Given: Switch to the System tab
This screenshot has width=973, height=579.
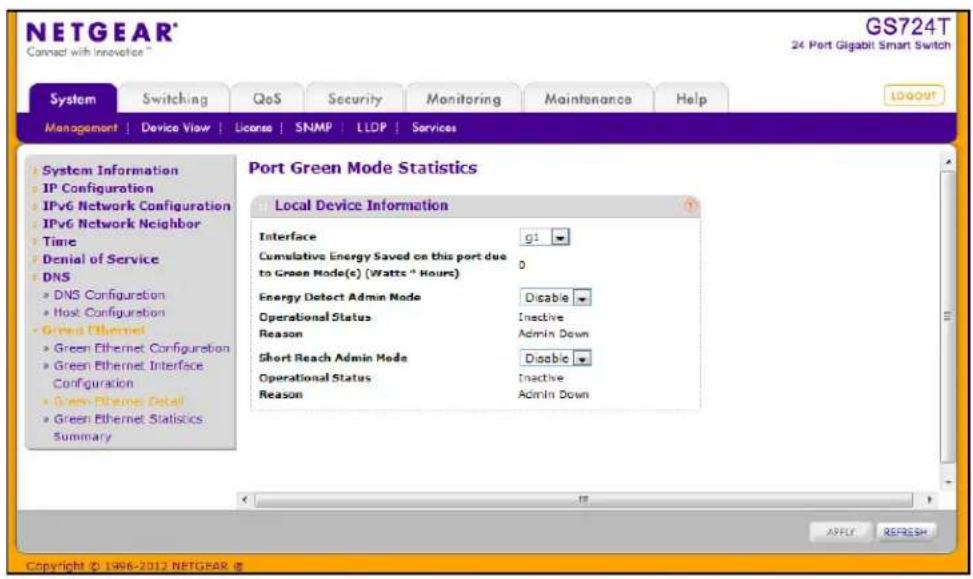Looking at the screenshot, I should (x=73, y=99).
